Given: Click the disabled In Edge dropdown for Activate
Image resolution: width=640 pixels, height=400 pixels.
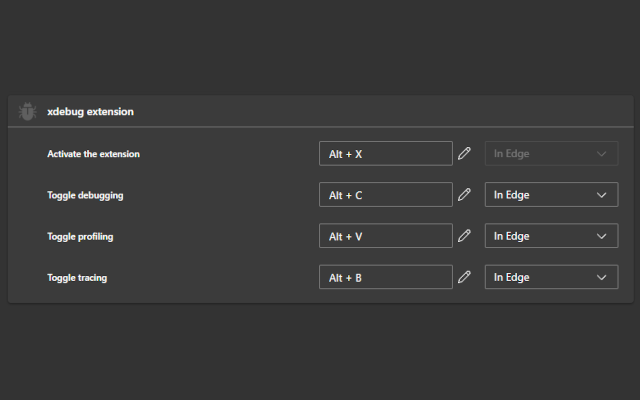Looking at the screenshot, I should (x=551, y=154).
